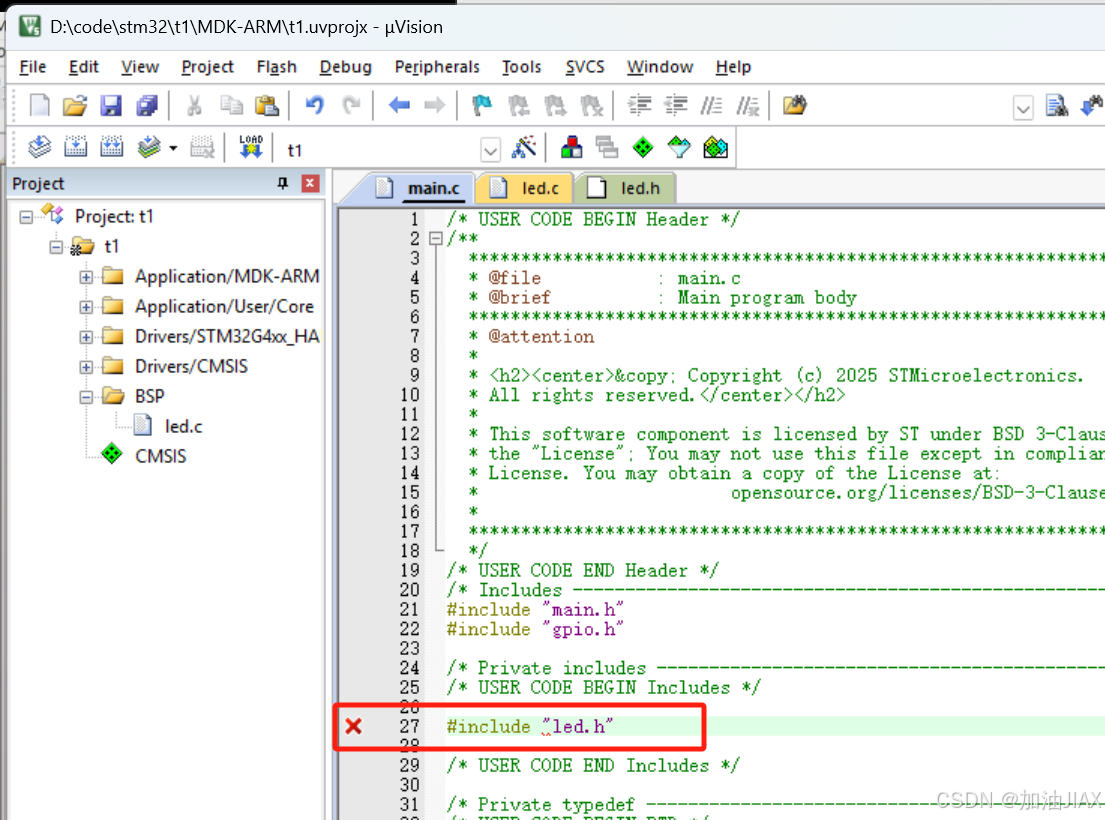Screen dimensions: 1105x820
Task: Switch to the led.h editor tab
Action: click(x=626, y=189)
